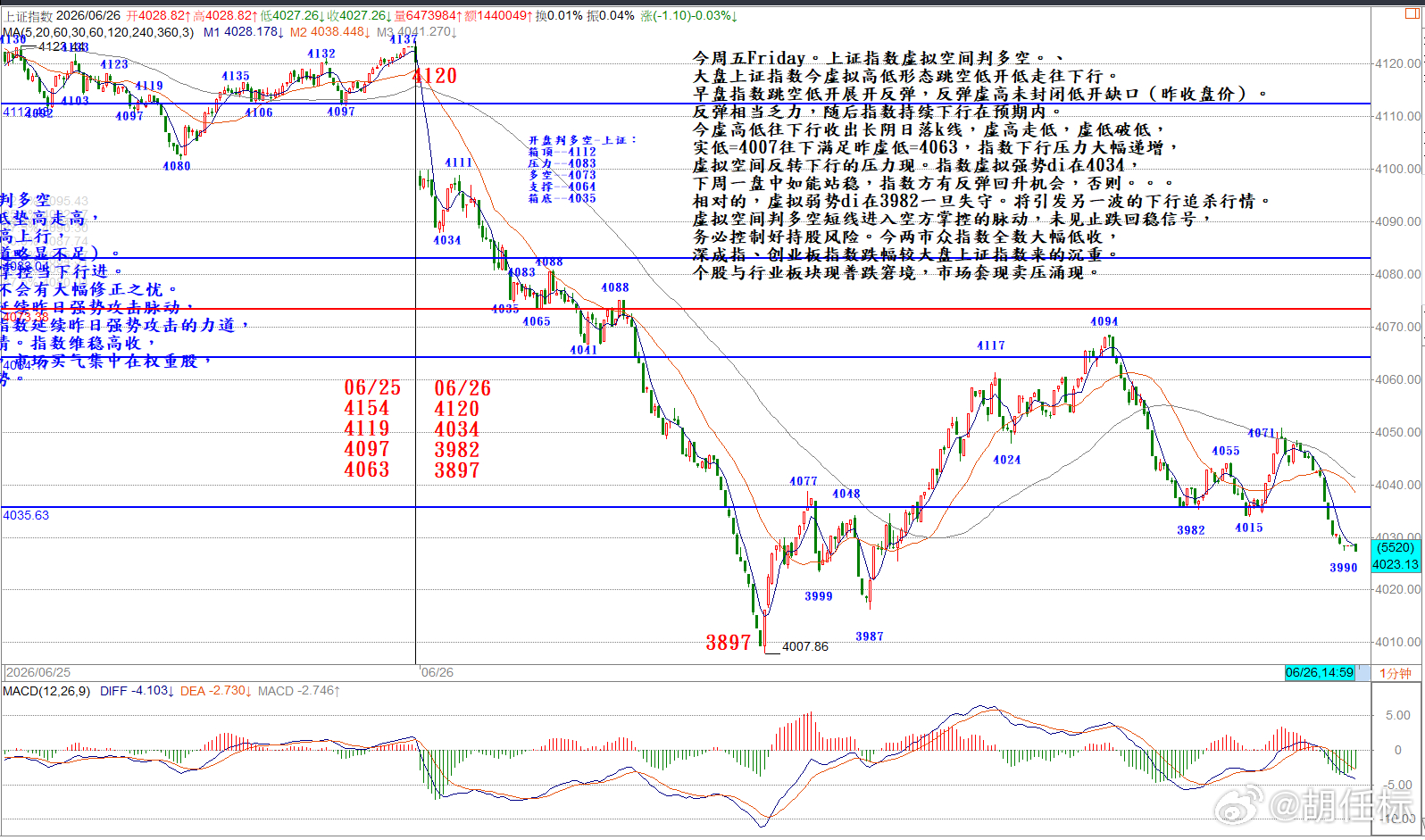Click the M2 4038.448 moving average value
This screenshot has height=840, width=1425.
[329, 32]
